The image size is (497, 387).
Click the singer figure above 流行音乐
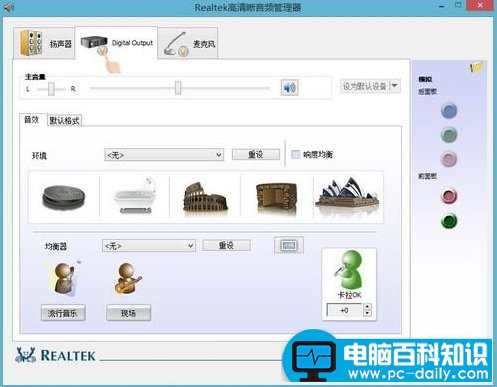coord(65,279)
